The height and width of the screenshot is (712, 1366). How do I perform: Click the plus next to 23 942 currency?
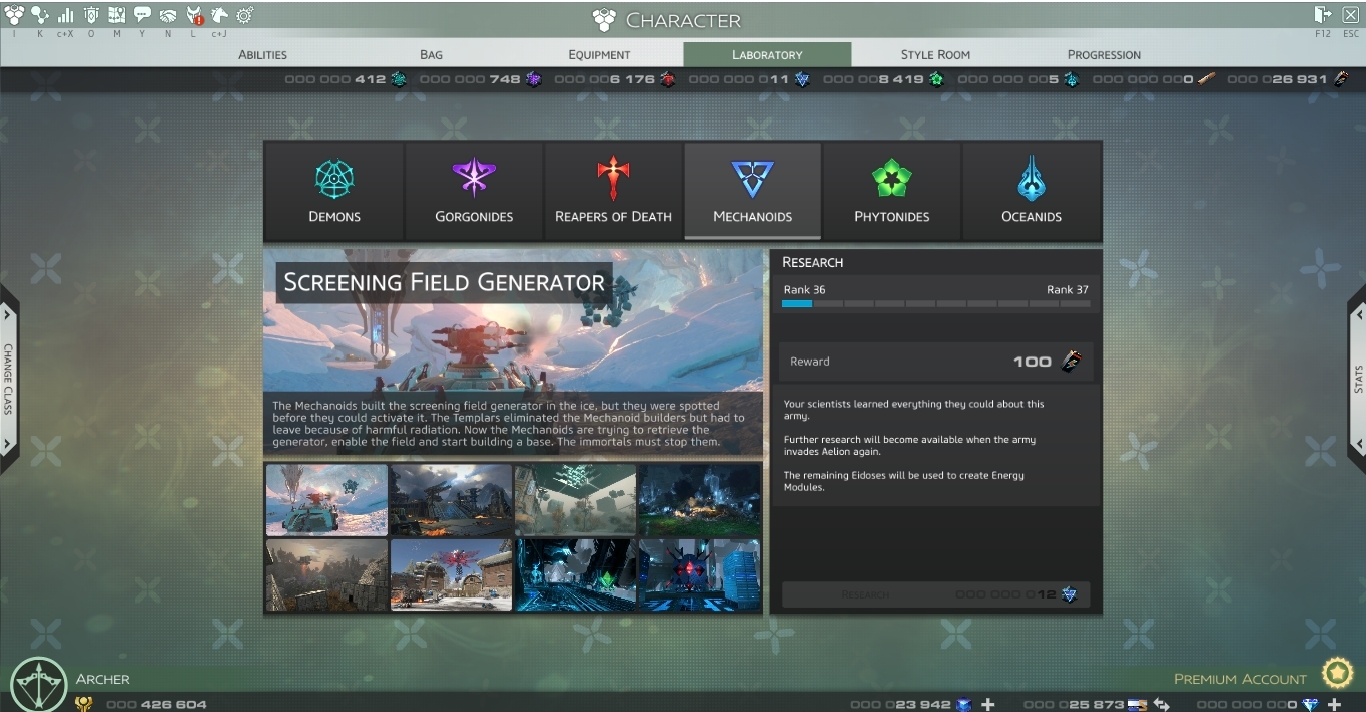click(987, 704)
